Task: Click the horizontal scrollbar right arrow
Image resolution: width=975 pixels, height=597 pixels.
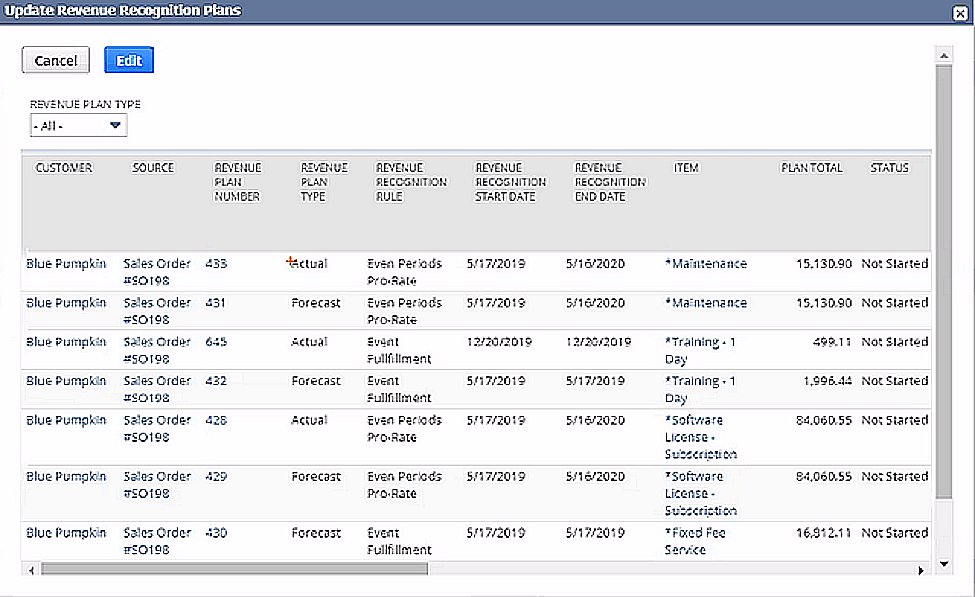Action: click(x=921, y=570)
